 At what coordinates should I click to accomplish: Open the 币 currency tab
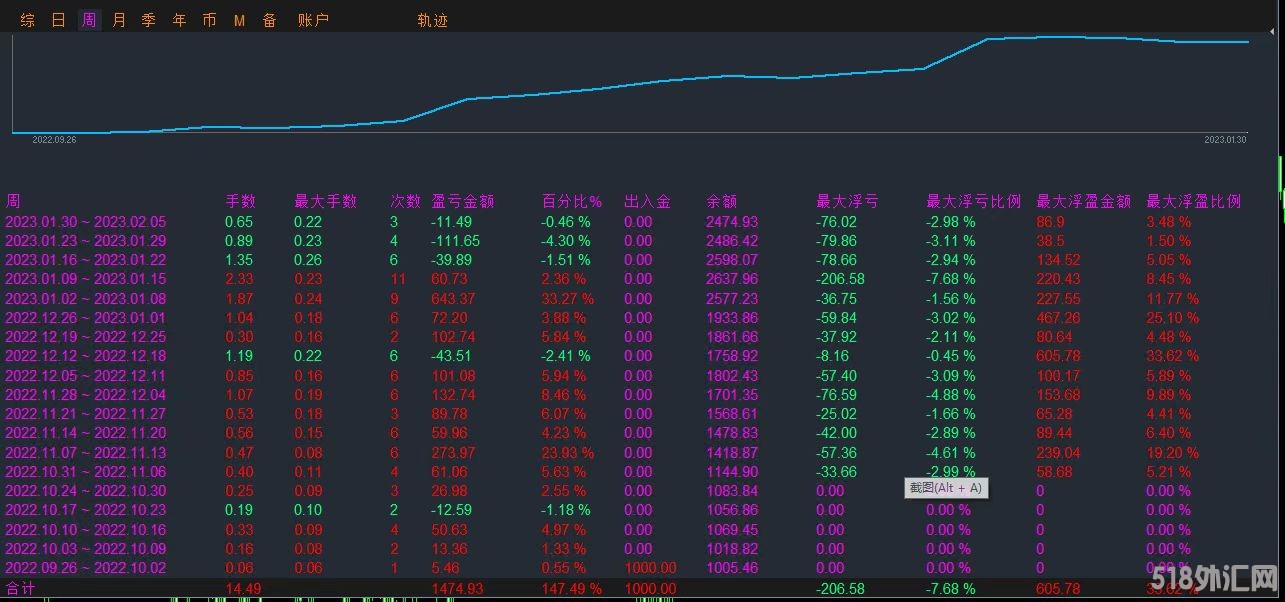pos(209,20)
